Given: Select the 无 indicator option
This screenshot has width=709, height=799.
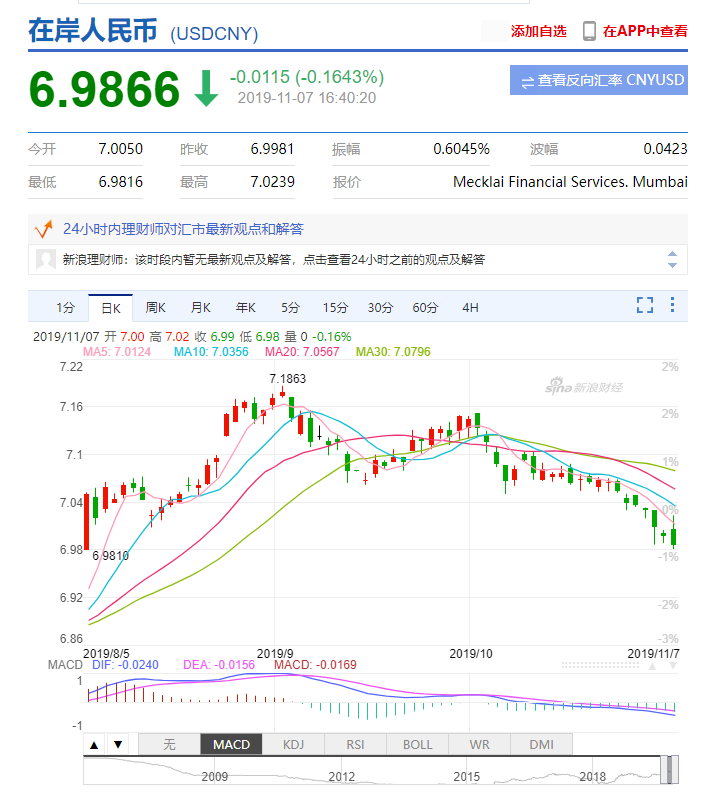Looking at the screenshot, I should [x=169, y=745].
